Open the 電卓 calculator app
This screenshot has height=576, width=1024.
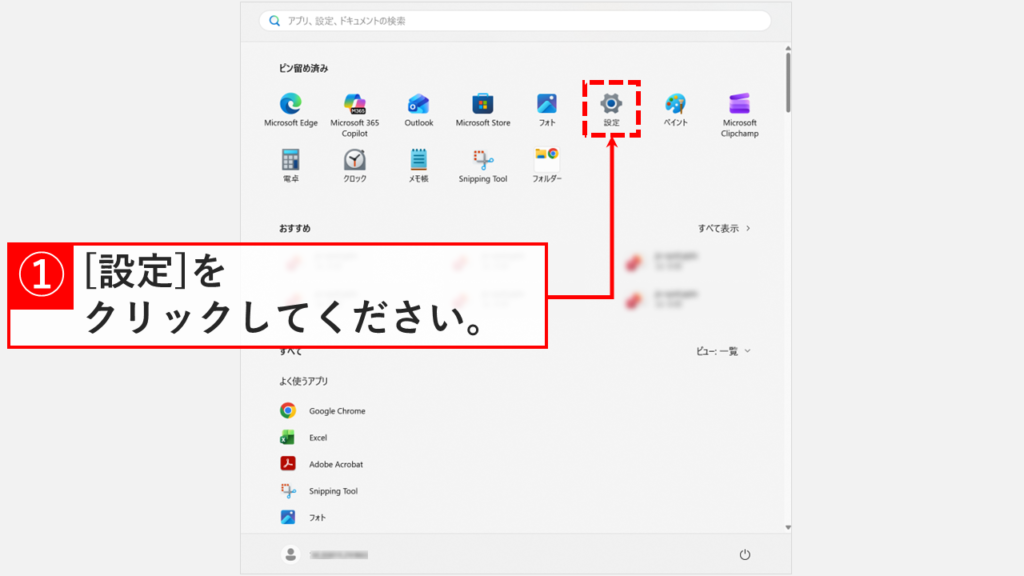(291, 166)
